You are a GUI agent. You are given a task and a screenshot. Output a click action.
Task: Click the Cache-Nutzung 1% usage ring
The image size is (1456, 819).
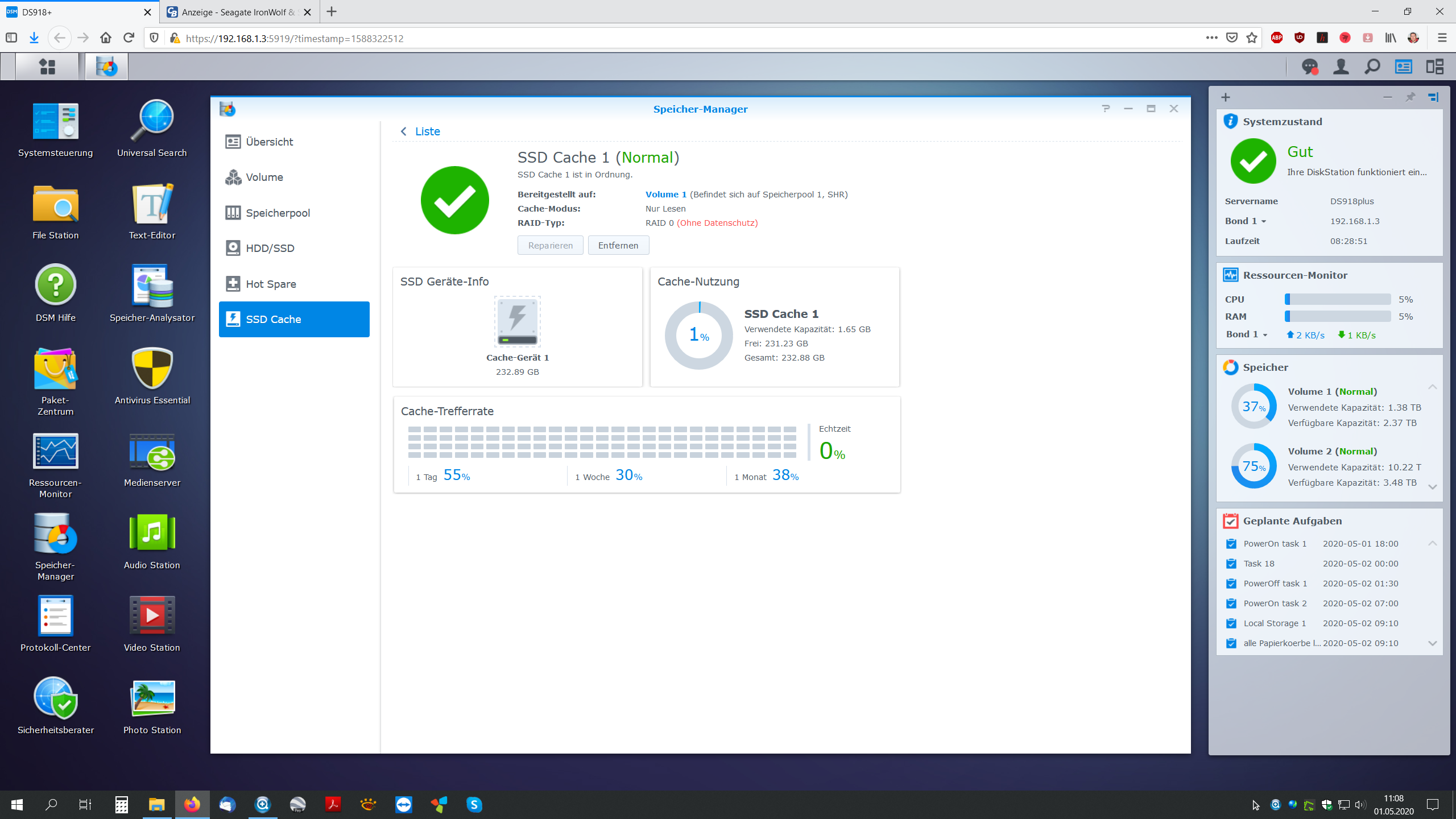point(699,335)
